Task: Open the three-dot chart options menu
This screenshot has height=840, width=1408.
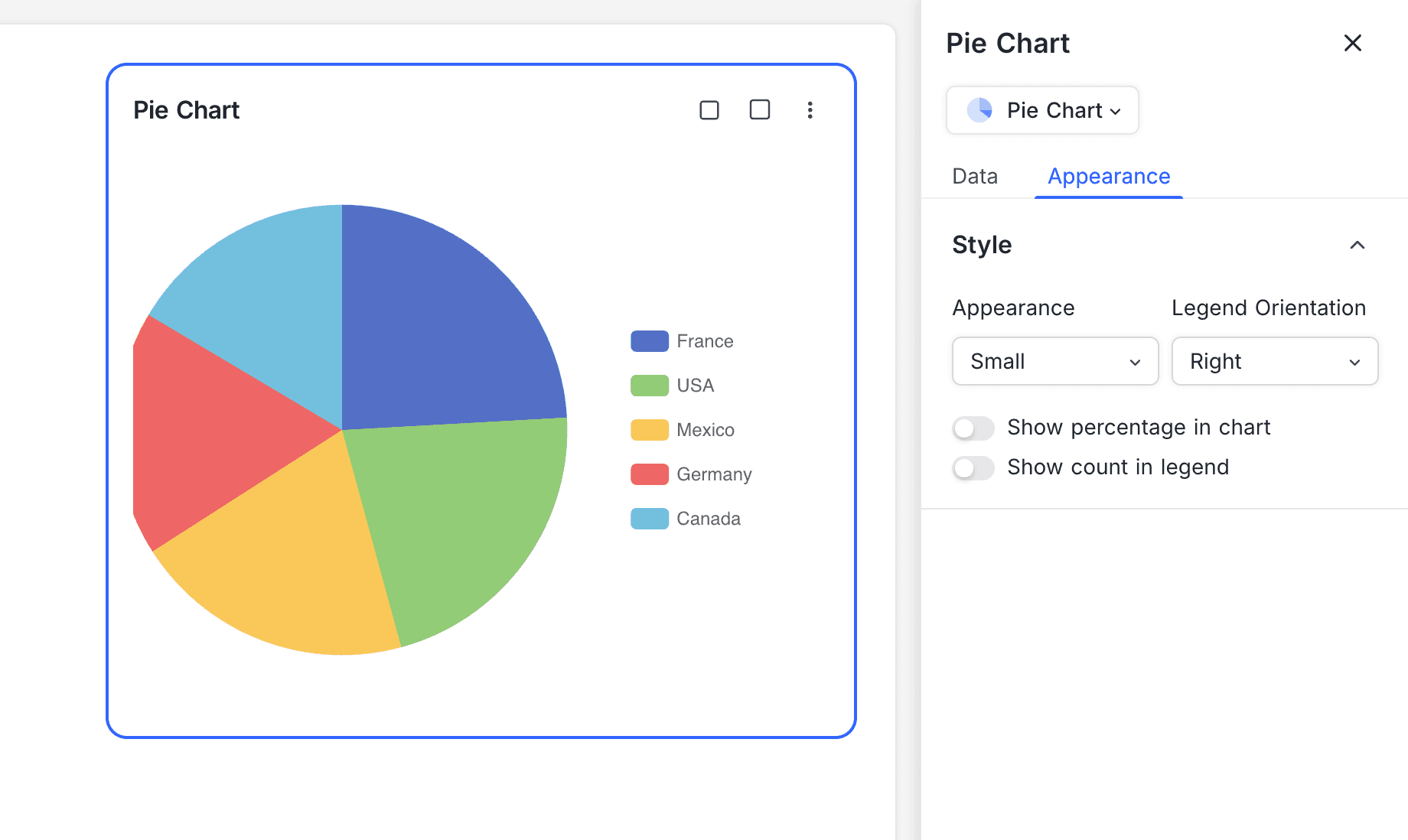Action: 810,110
